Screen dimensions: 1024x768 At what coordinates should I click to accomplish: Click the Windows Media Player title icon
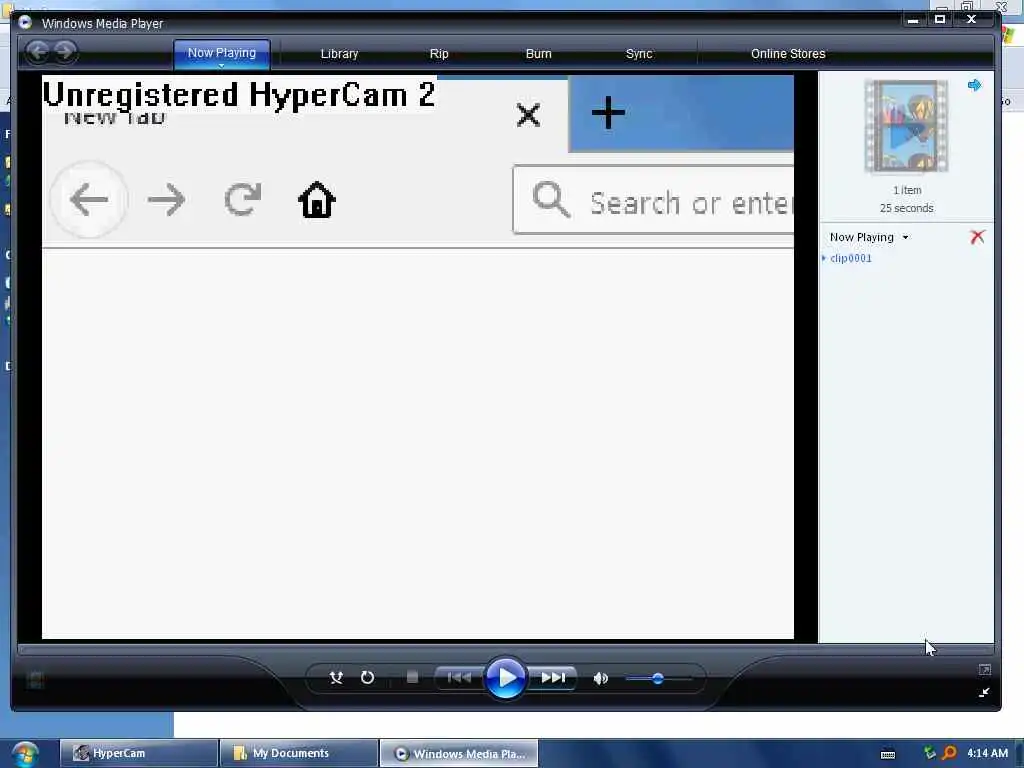(25, 22)
